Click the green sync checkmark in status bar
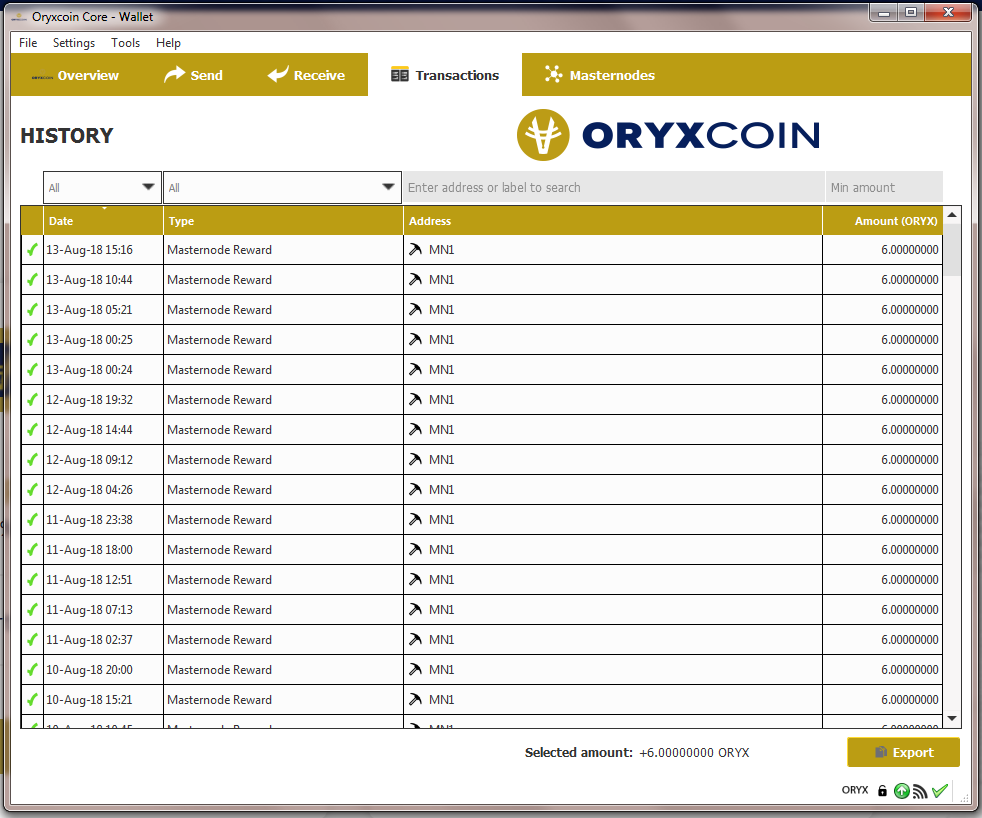 940,790
